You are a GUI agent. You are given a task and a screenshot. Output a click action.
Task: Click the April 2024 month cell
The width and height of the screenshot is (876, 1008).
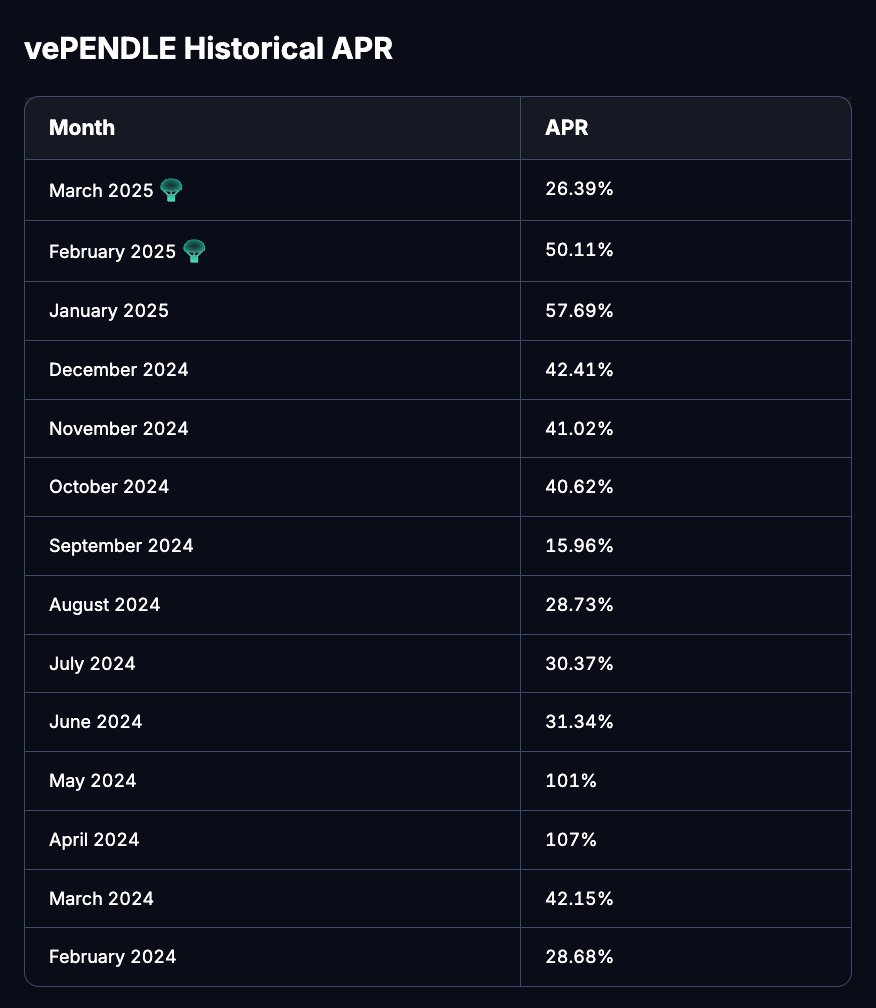[x=94, y=840]
